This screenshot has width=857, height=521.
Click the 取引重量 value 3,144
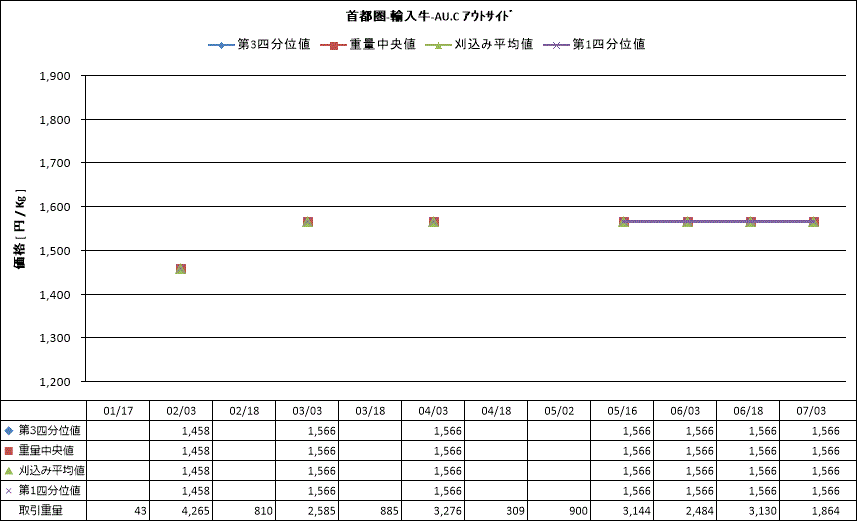point(637,511)
